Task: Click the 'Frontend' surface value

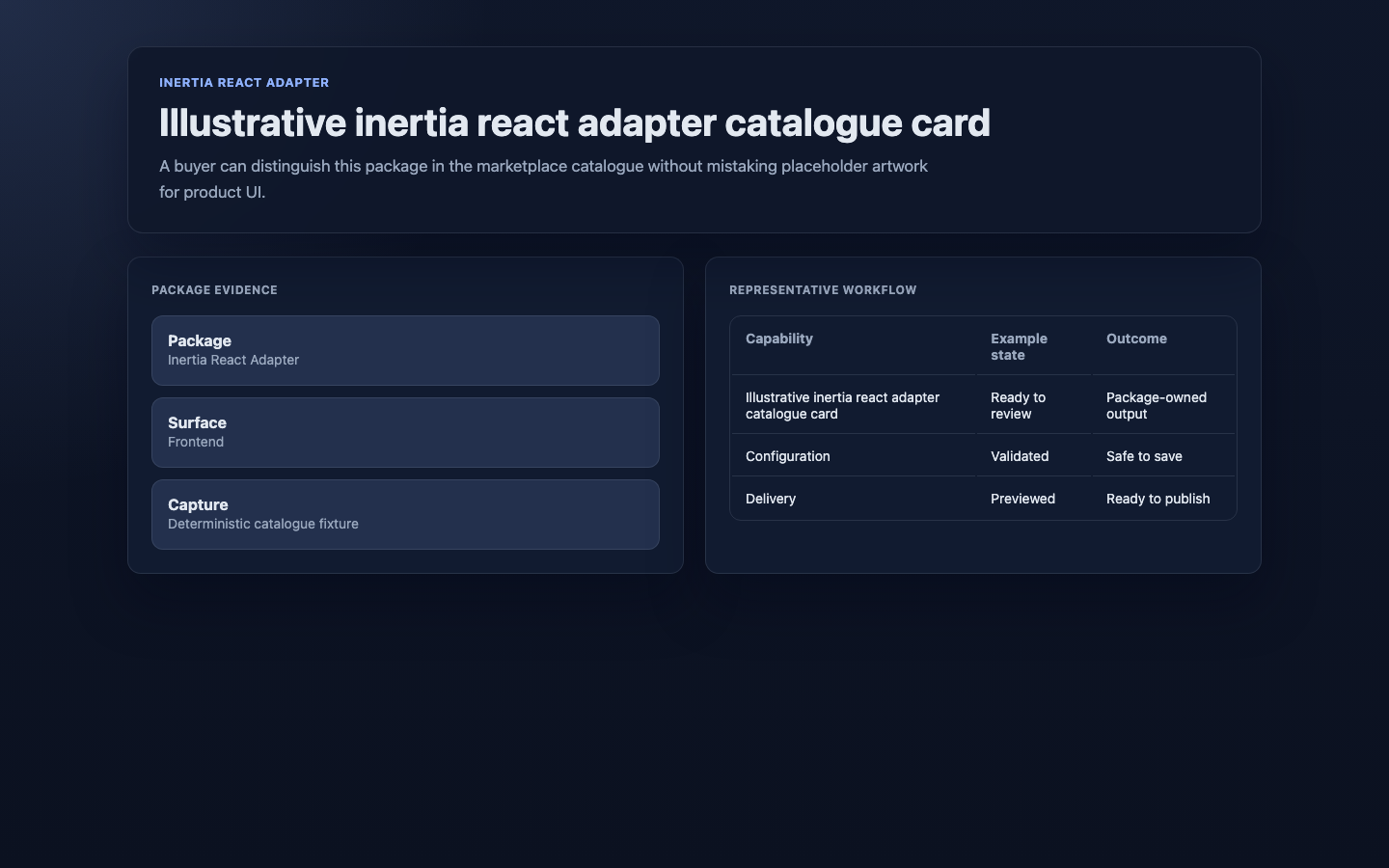Action: tap(196, 442)
